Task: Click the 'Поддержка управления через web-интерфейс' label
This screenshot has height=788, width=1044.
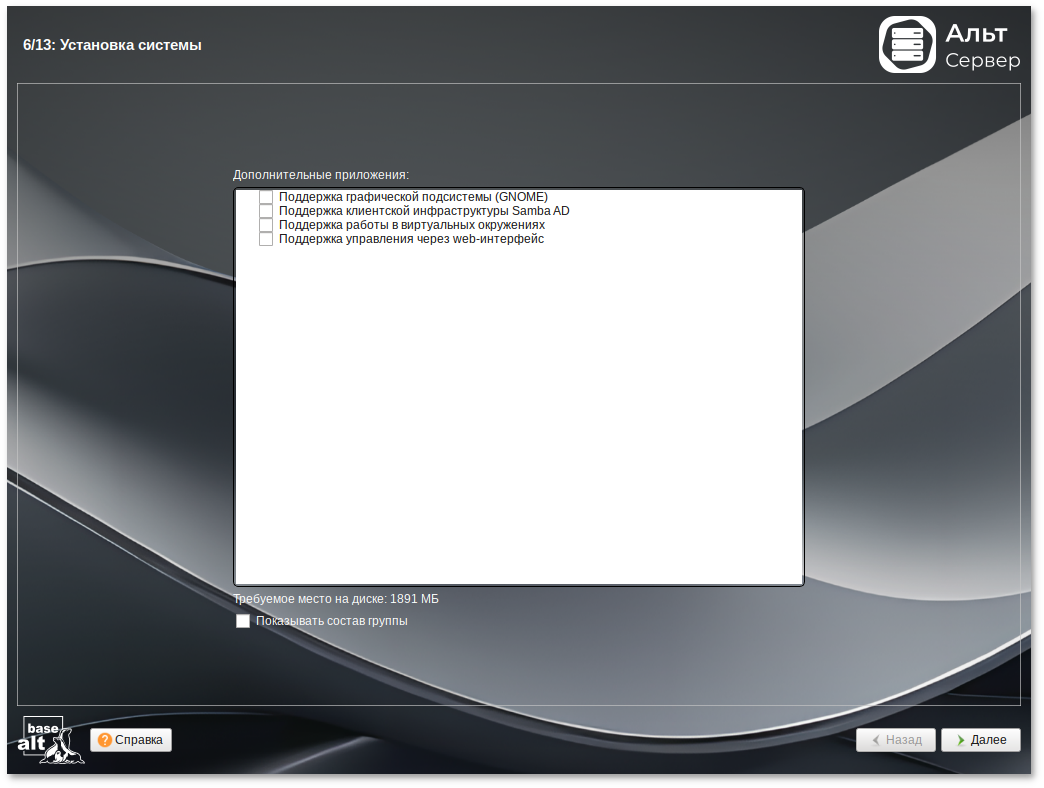Action: coord(411,239)
